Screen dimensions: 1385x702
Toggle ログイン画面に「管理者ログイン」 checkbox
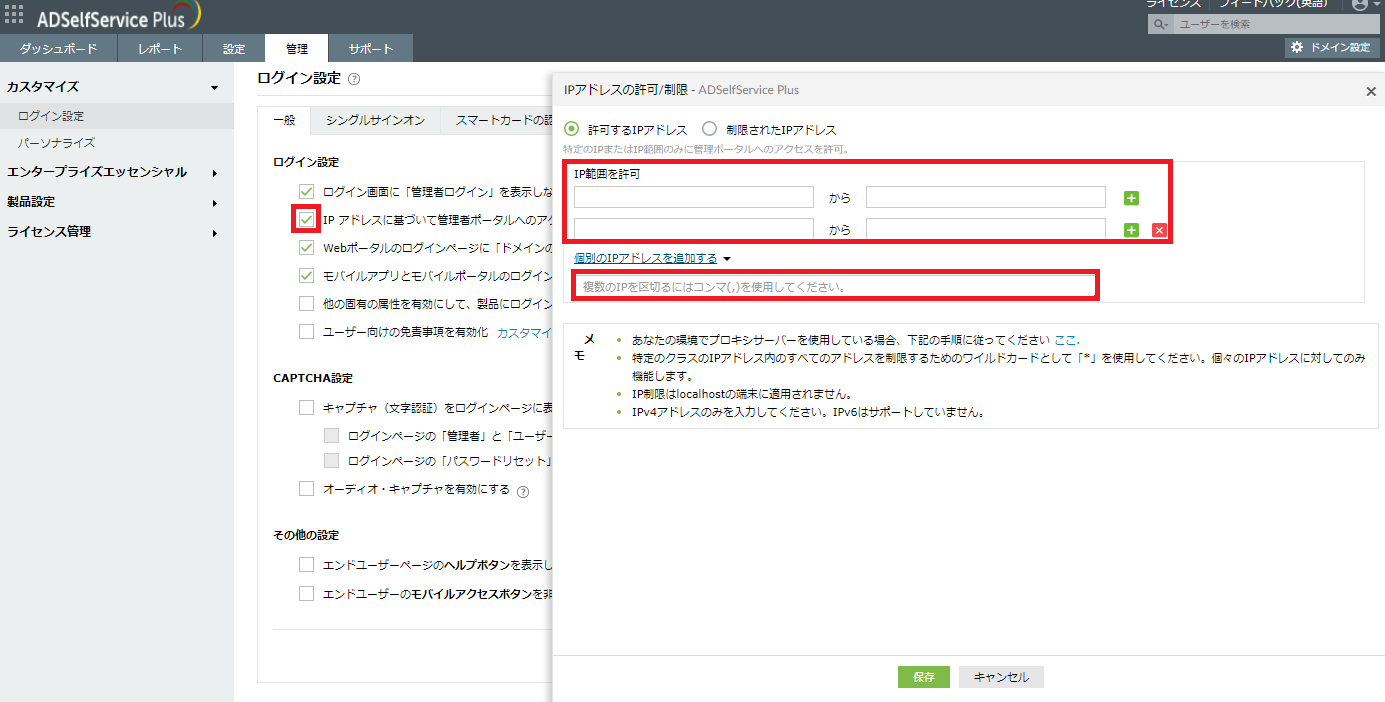(x=307, y=191)
